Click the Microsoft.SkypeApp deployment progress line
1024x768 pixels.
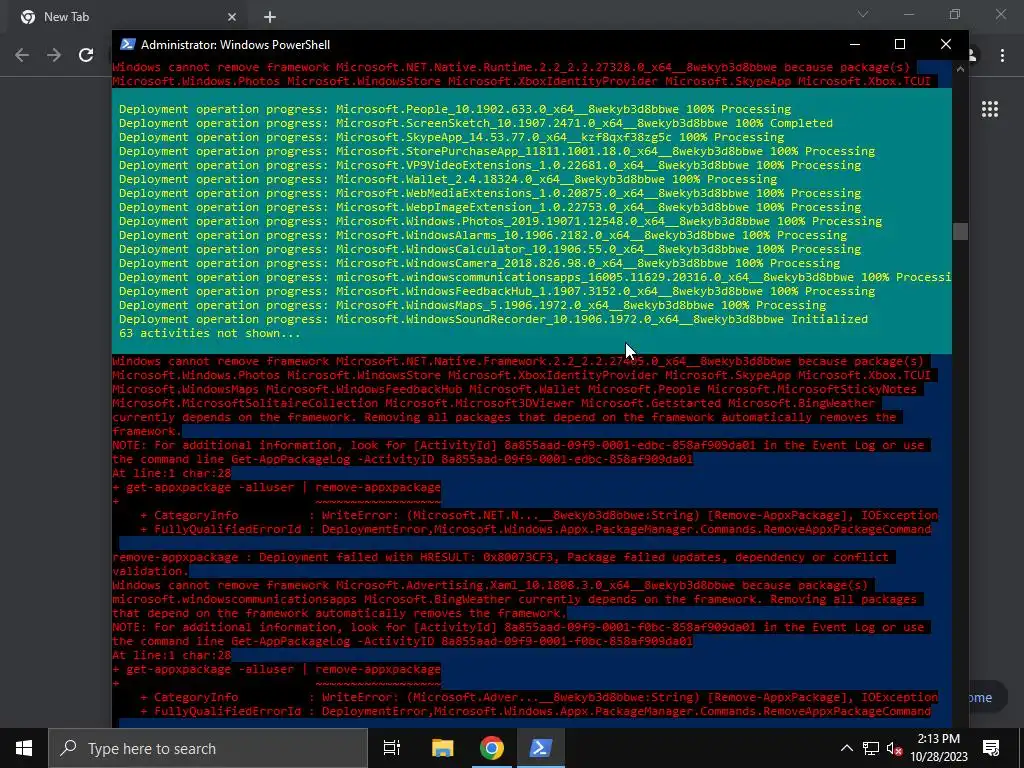click(451, 137)
